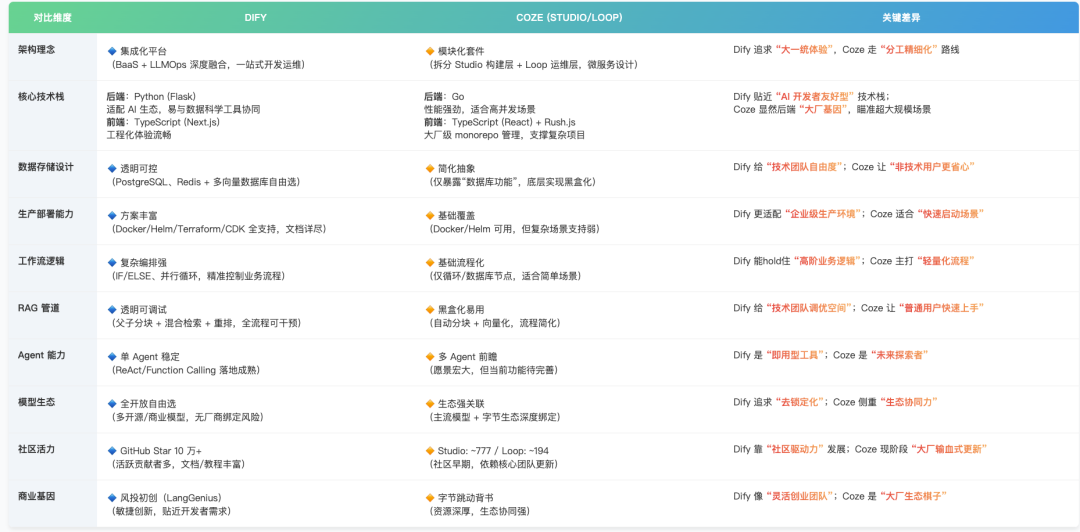
Task: Click blue diamond beside 风投初创
Action: 112,498
